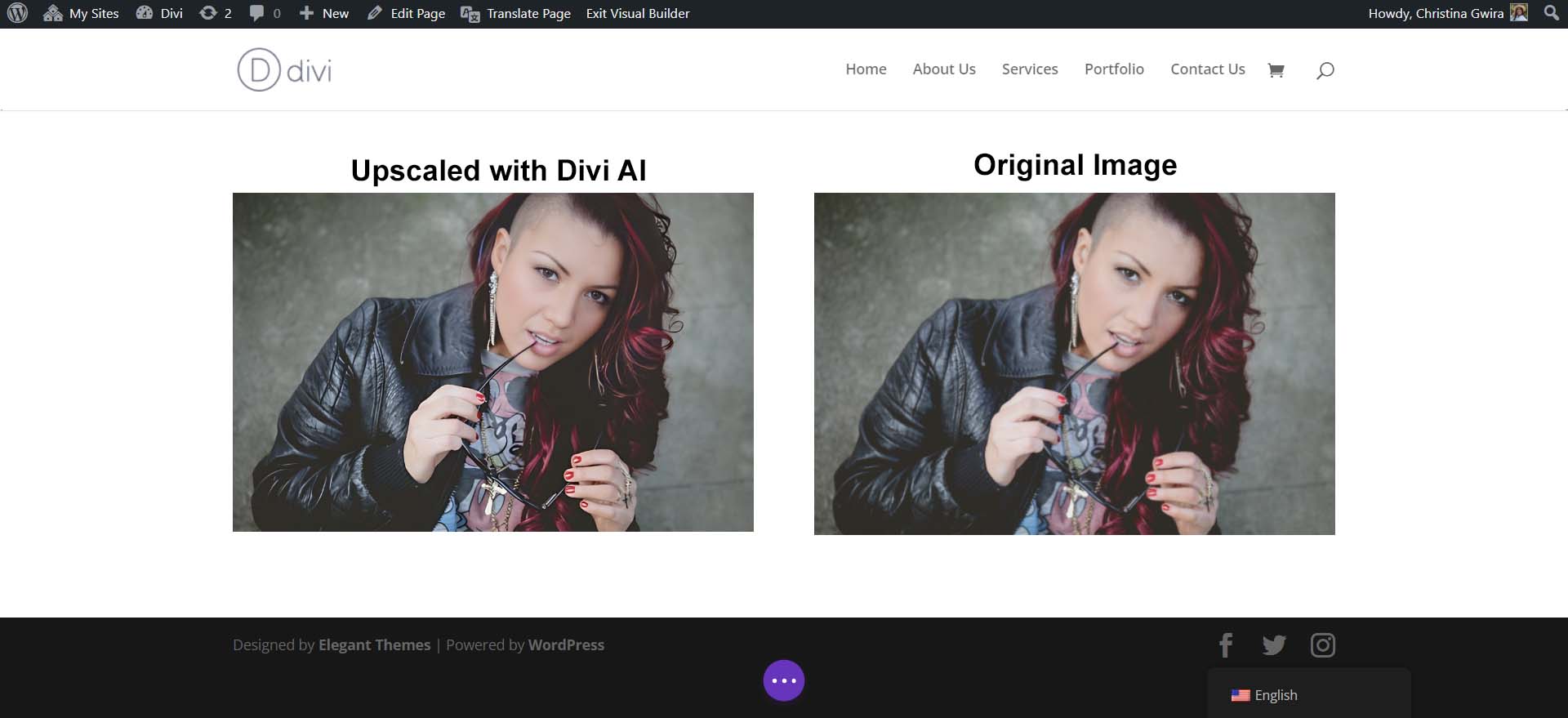1568x718 pixels.
Task: Select the Upscaled with Divi AI image
Action: (492, 362)
